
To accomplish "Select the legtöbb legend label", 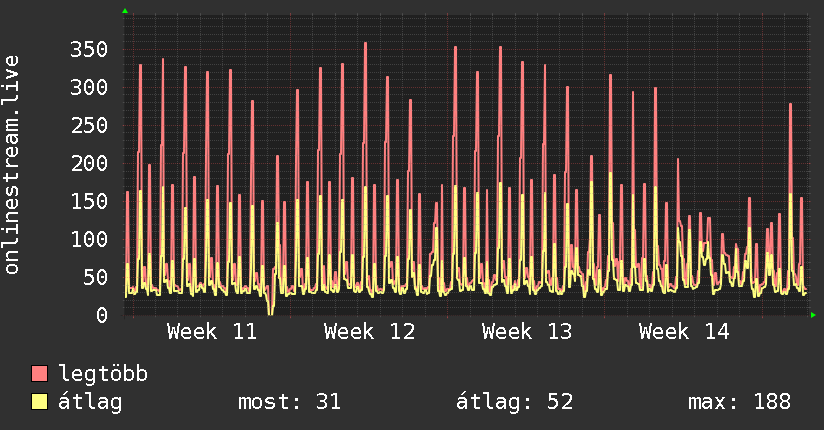I will click(103, 373).
